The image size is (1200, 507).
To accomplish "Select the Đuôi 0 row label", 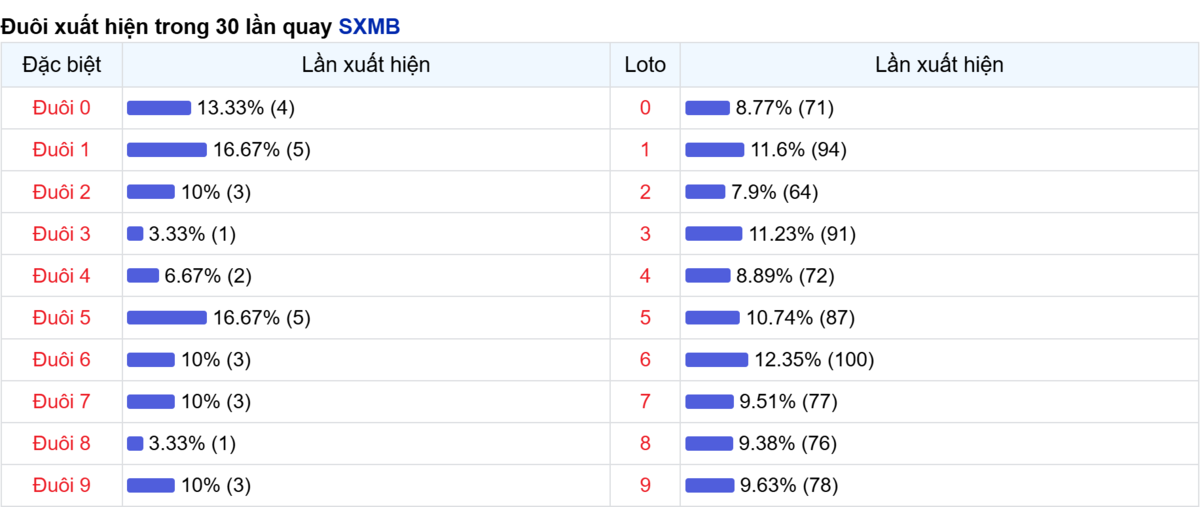I will (61, 108).
